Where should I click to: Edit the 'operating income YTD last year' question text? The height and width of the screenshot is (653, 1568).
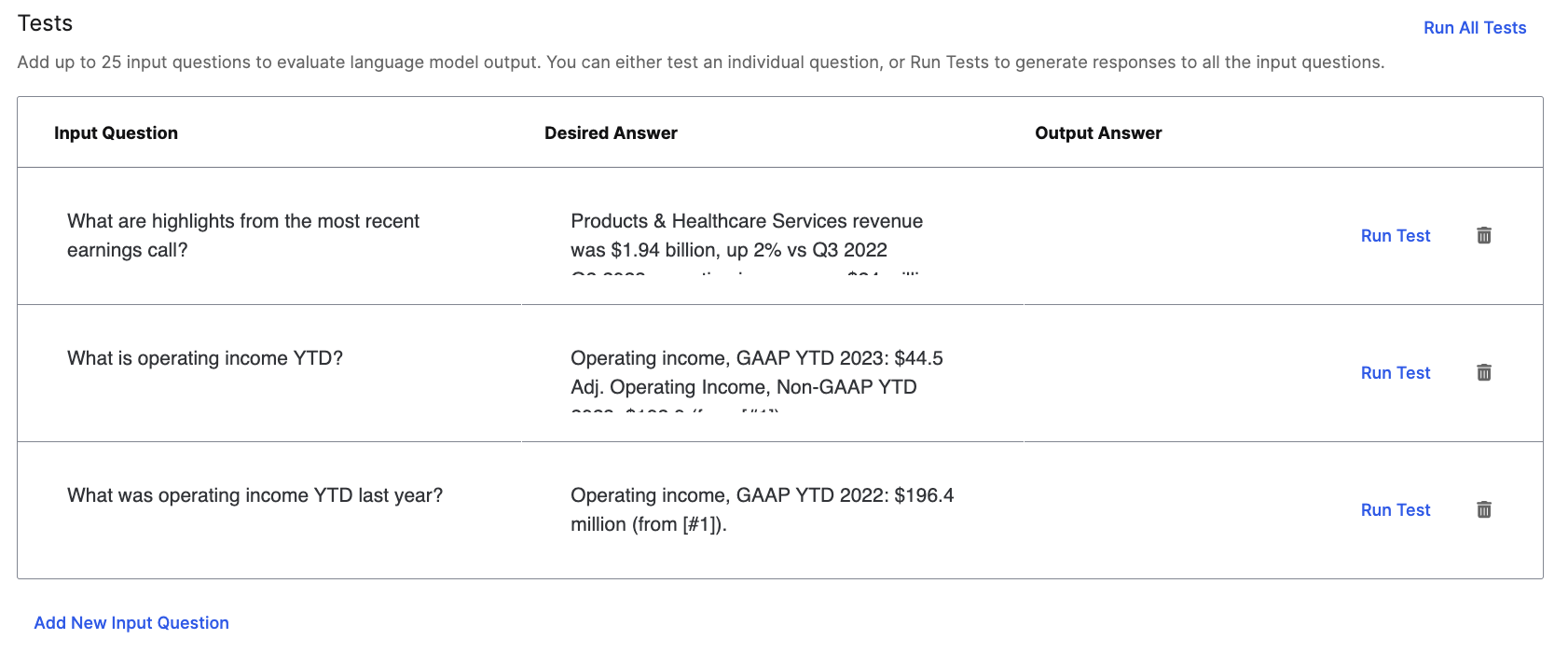tap(254, 496)
